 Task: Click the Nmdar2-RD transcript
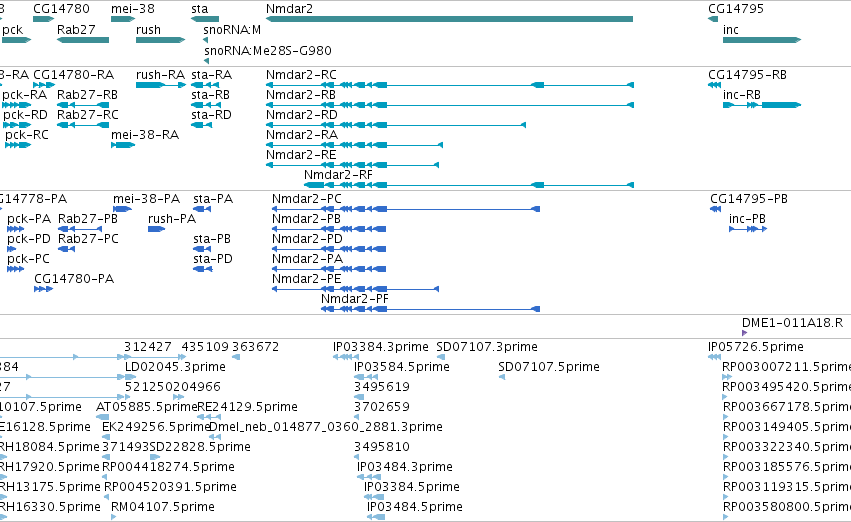click(x=396, y=125)
